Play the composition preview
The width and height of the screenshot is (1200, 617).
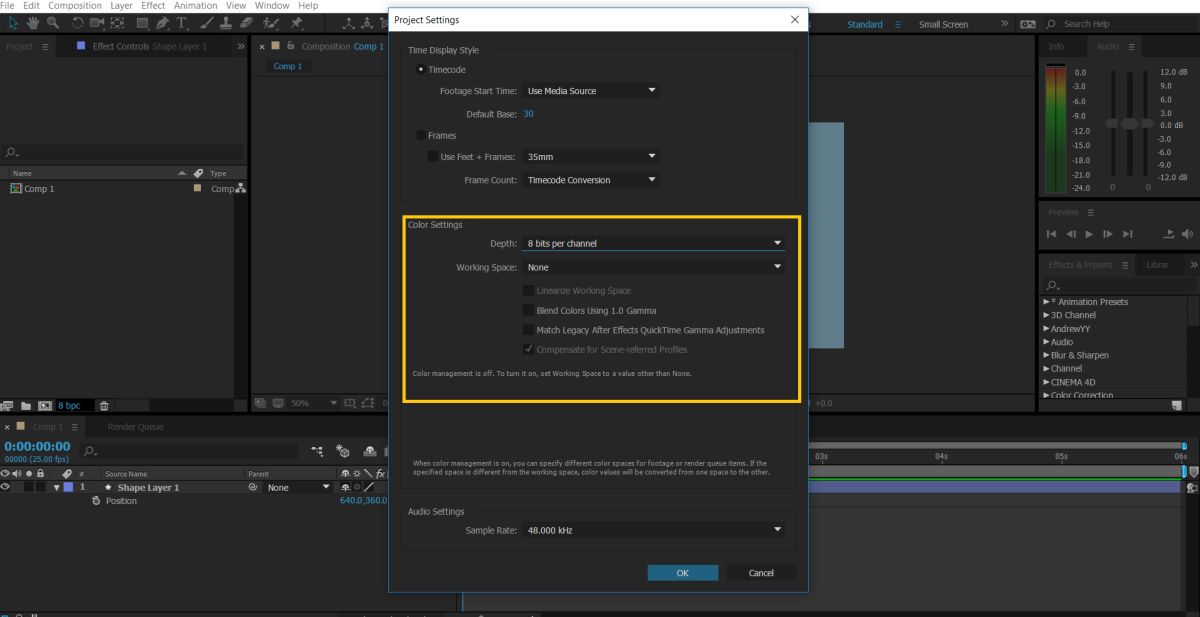[x=1089, y=234]
